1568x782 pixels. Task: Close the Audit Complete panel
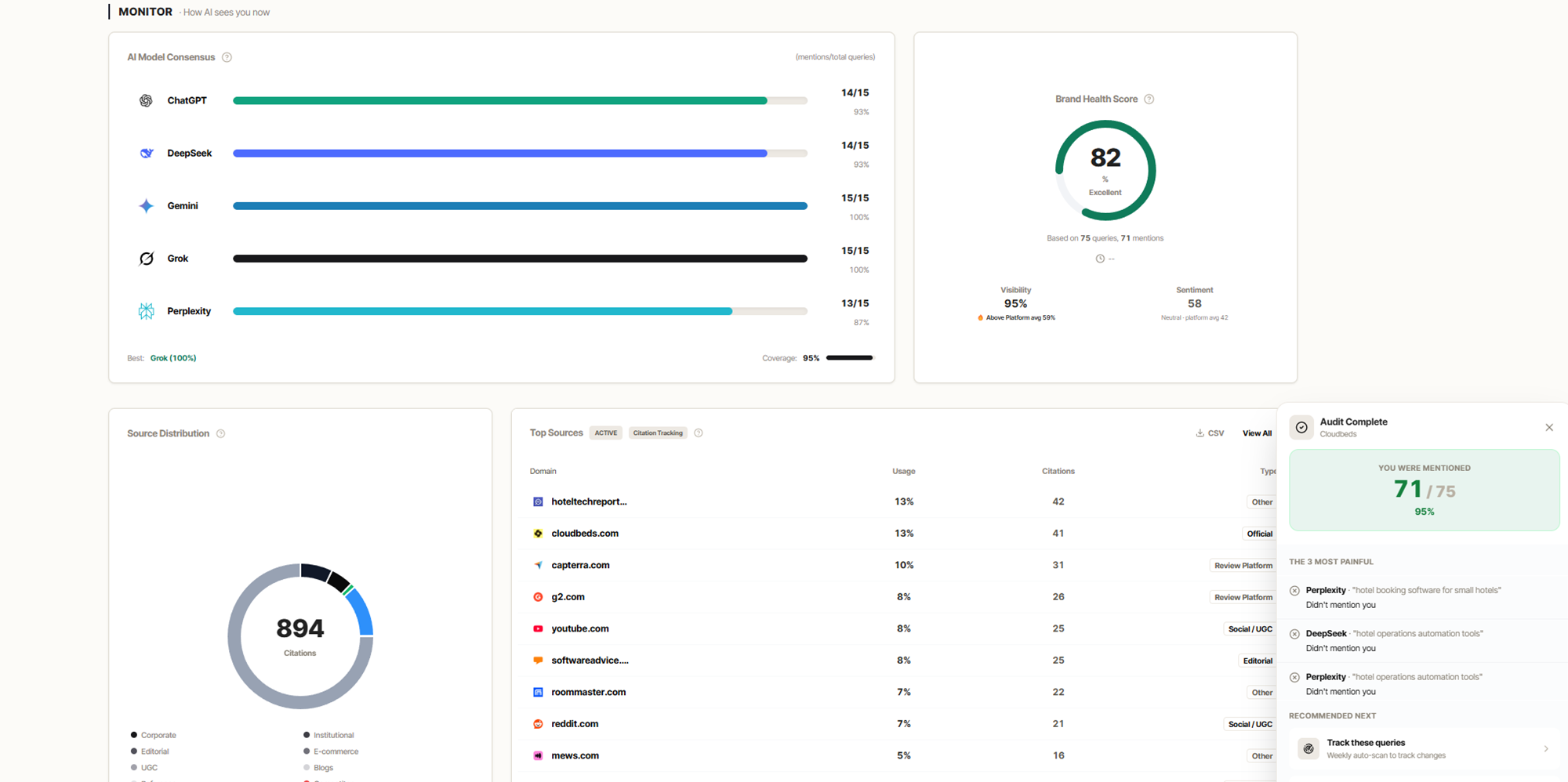click(1548, 427)
